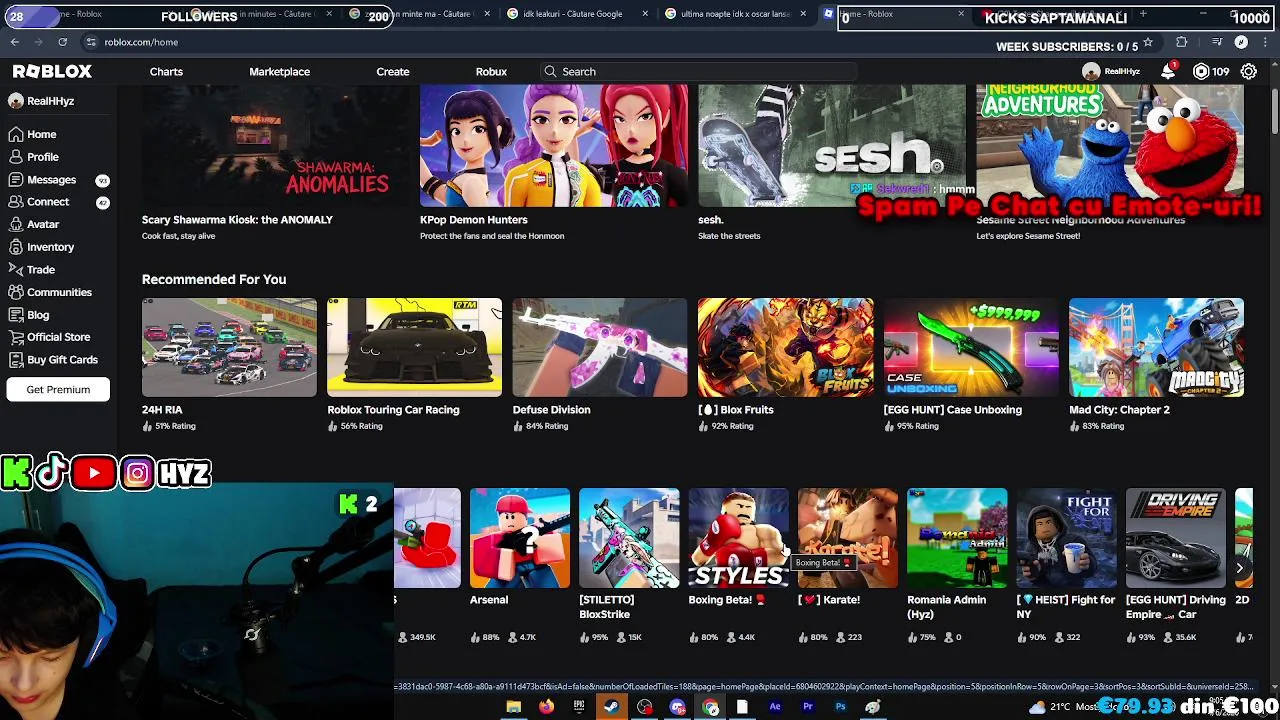Open Official Store in the sidebar
Image resolution: width=1280 pixels, height=720 pixels.
58,337
